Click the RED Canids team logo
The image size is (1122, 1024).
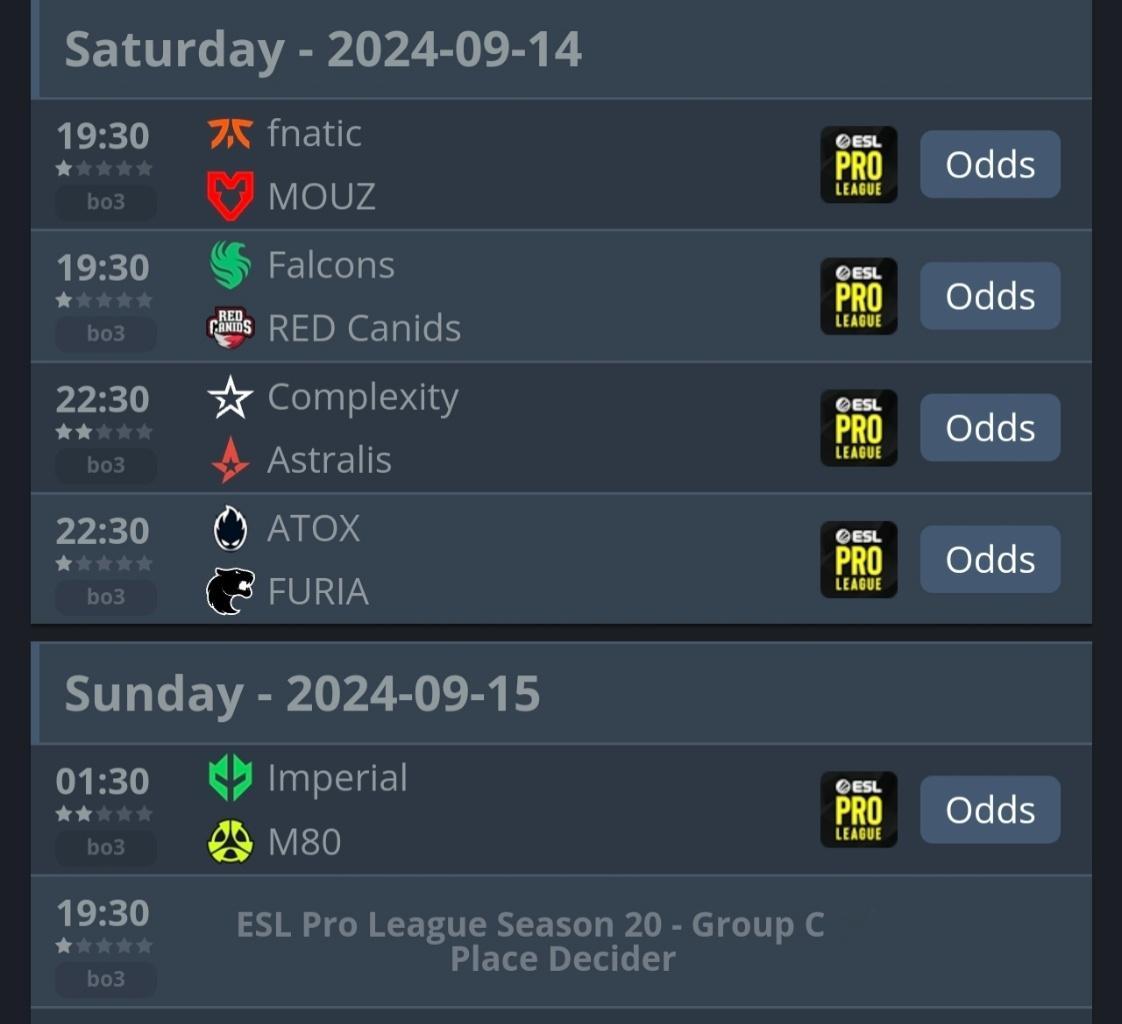(x=230, y=328)
